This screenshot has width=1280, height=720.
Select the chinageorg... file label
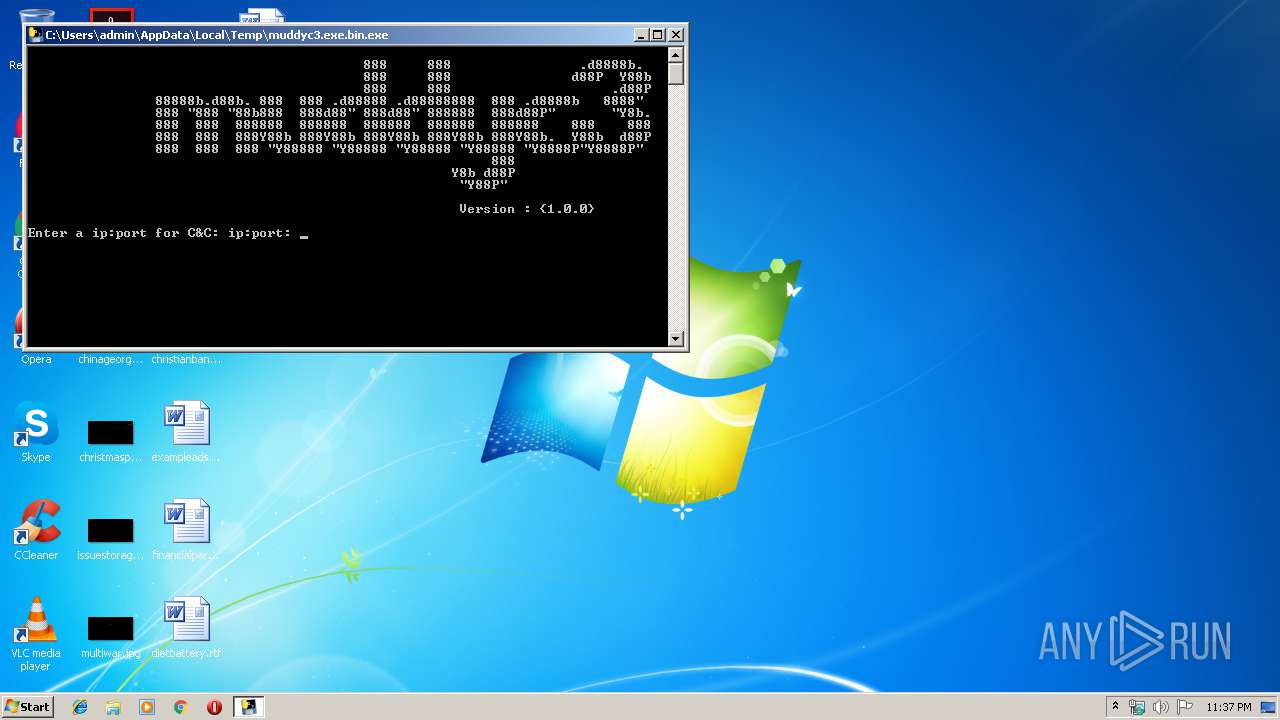110,360
